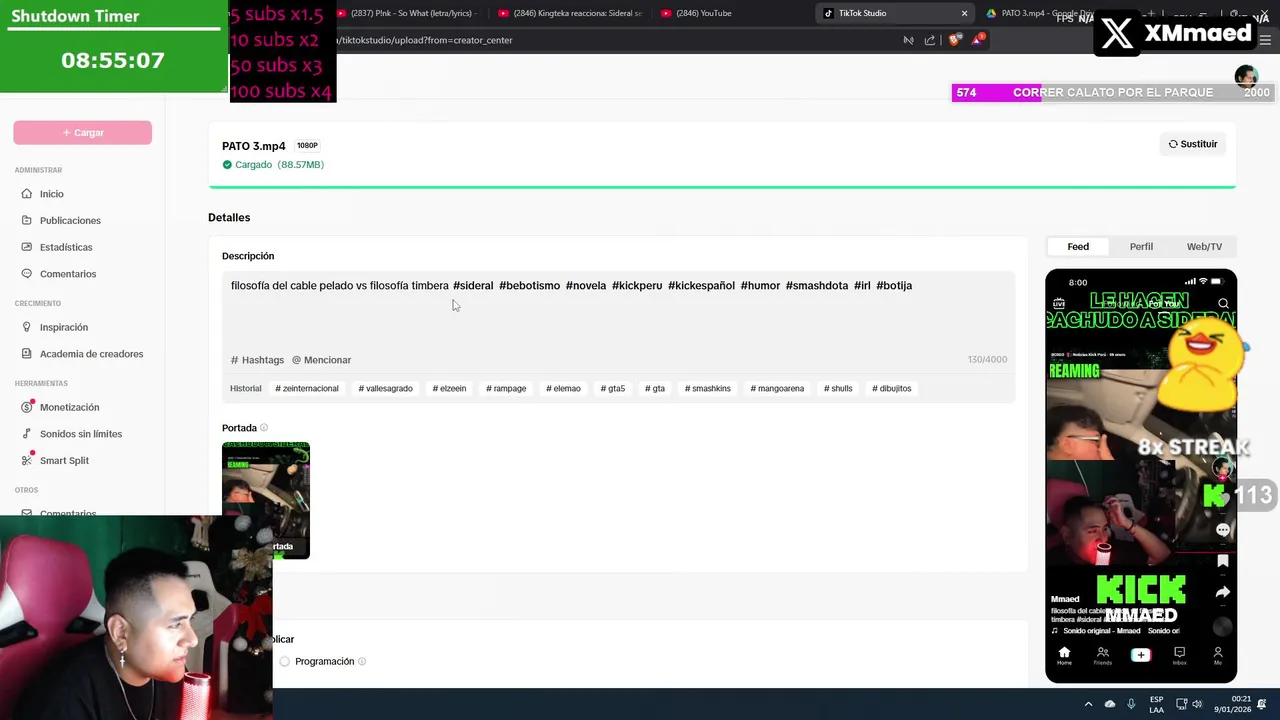Screen dimensions: 1280x720
Task: Open Monetización in the sidebar
Action: pos(69,407)
